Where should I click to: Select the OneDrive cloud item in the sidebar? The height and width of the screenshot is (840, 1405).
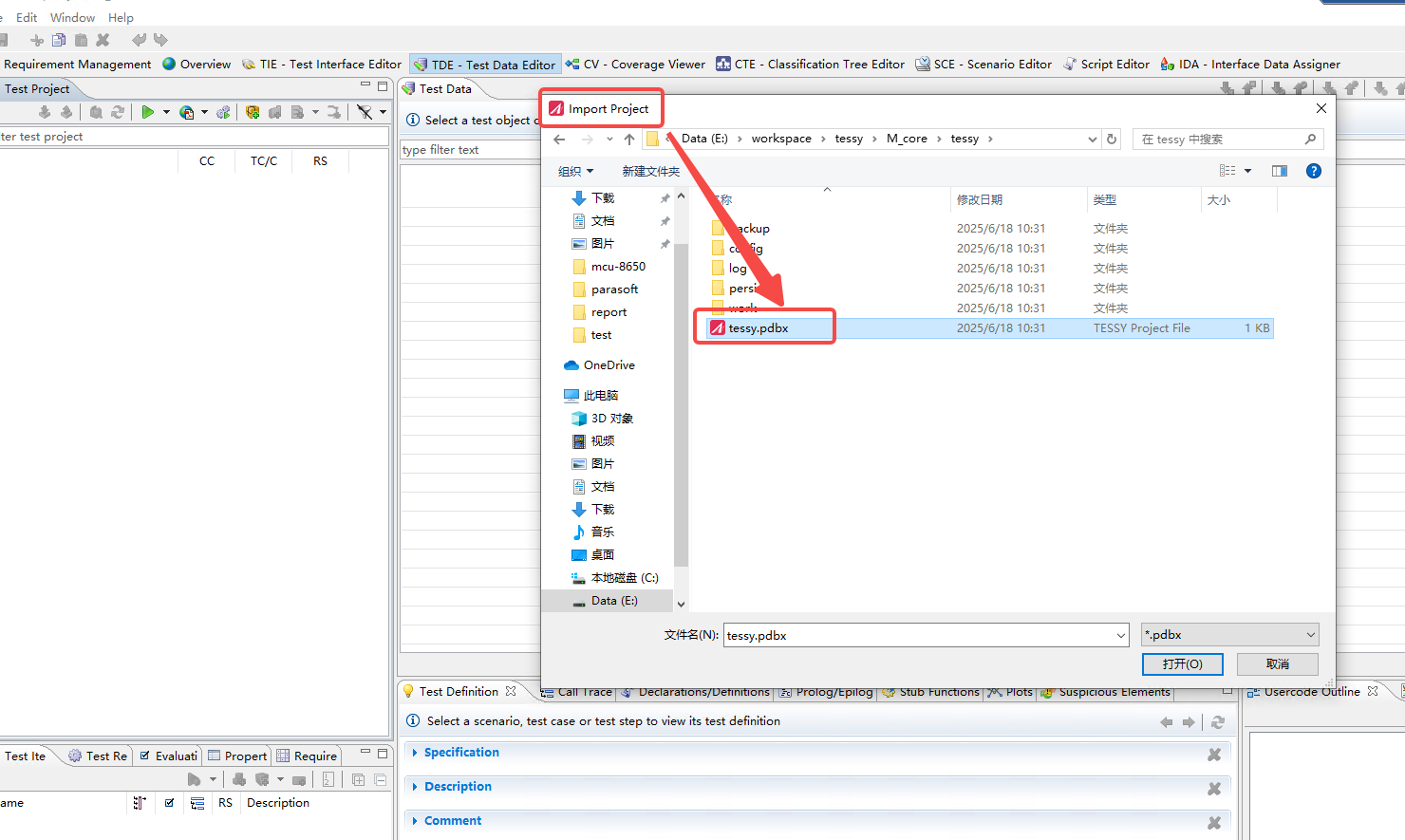599,365
